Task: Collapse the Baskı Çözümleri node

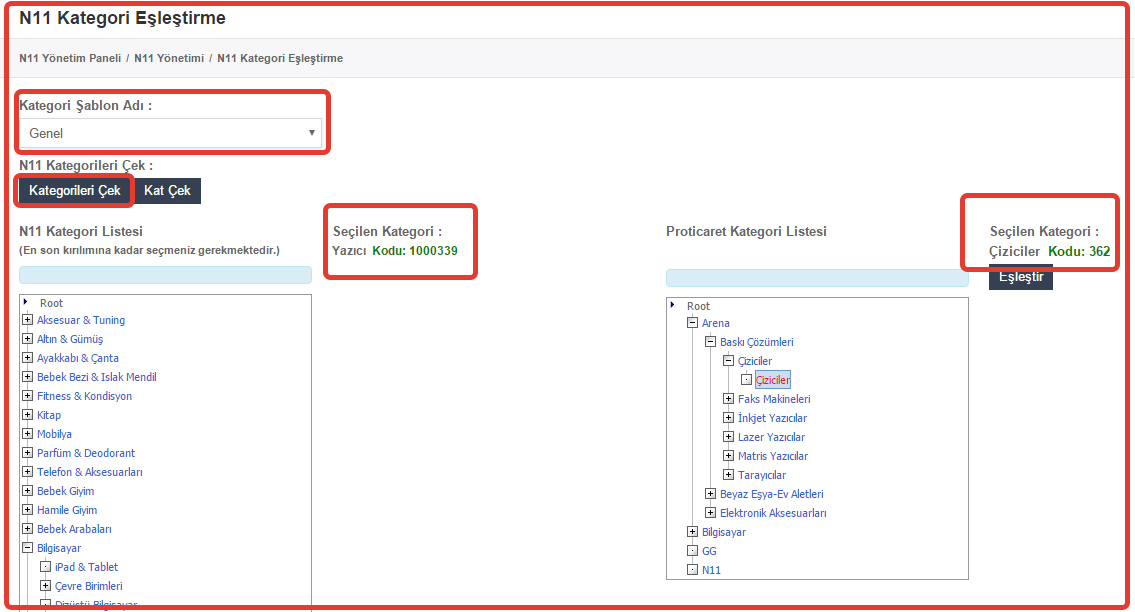Action: point(711,342)
